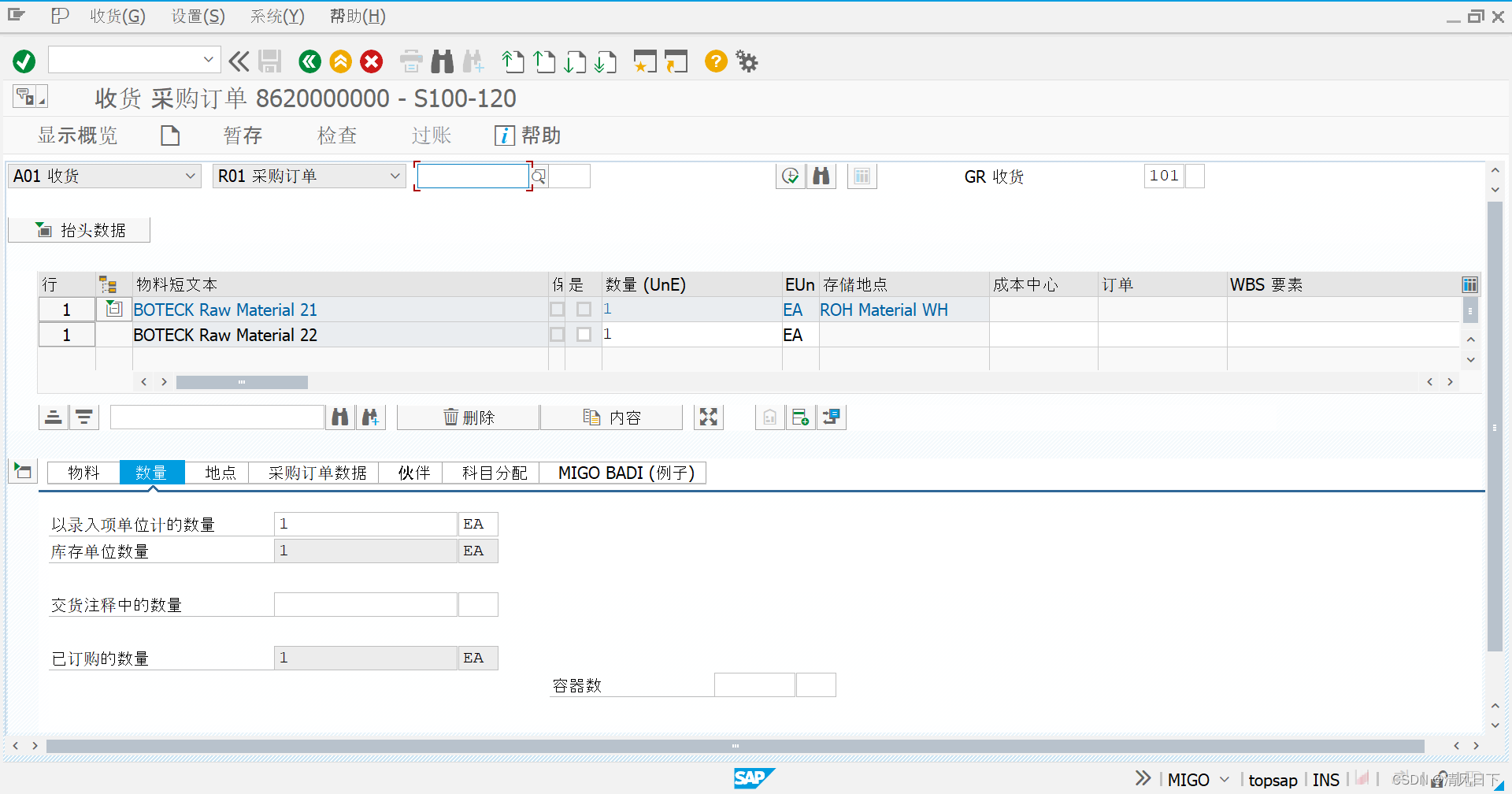The height and width of the screenshot is (794, 1512).
Task: Click the add item row icon
Action: pyautogui.click(x=801, y=417)
